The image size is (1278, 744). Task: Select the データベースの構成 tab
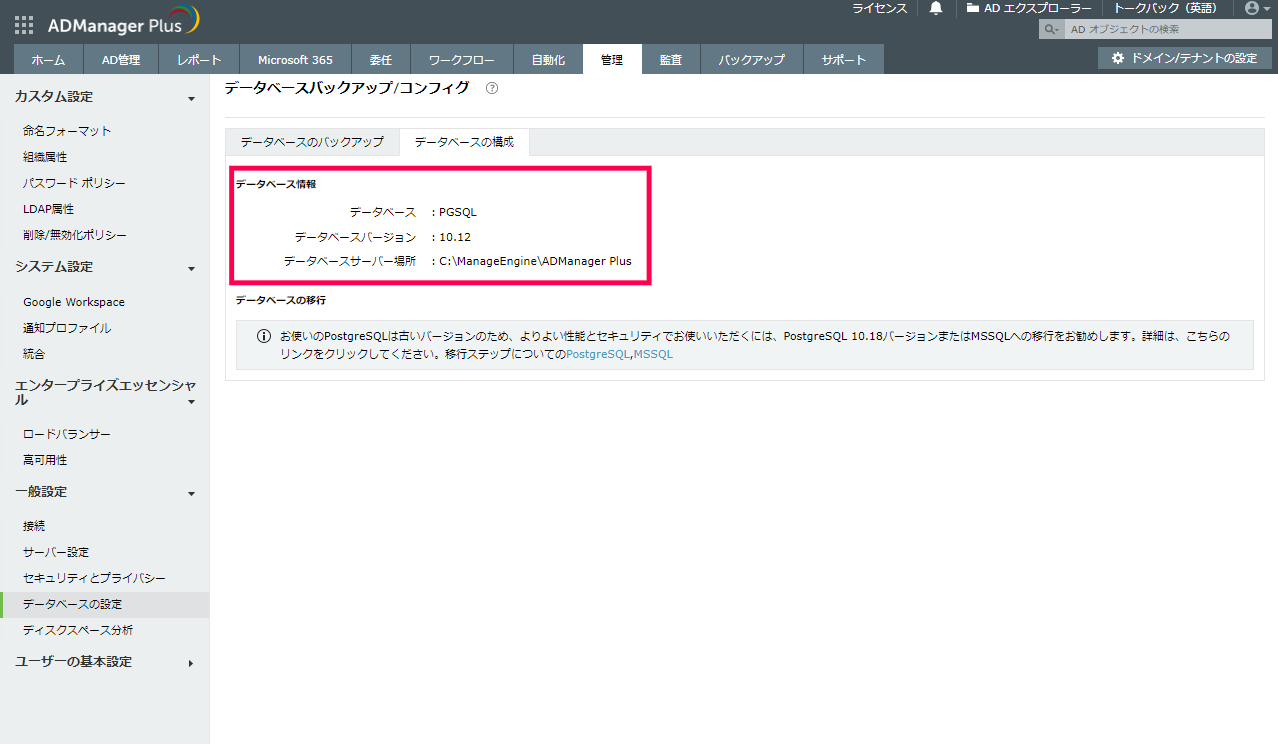click(x=464, y=142)
